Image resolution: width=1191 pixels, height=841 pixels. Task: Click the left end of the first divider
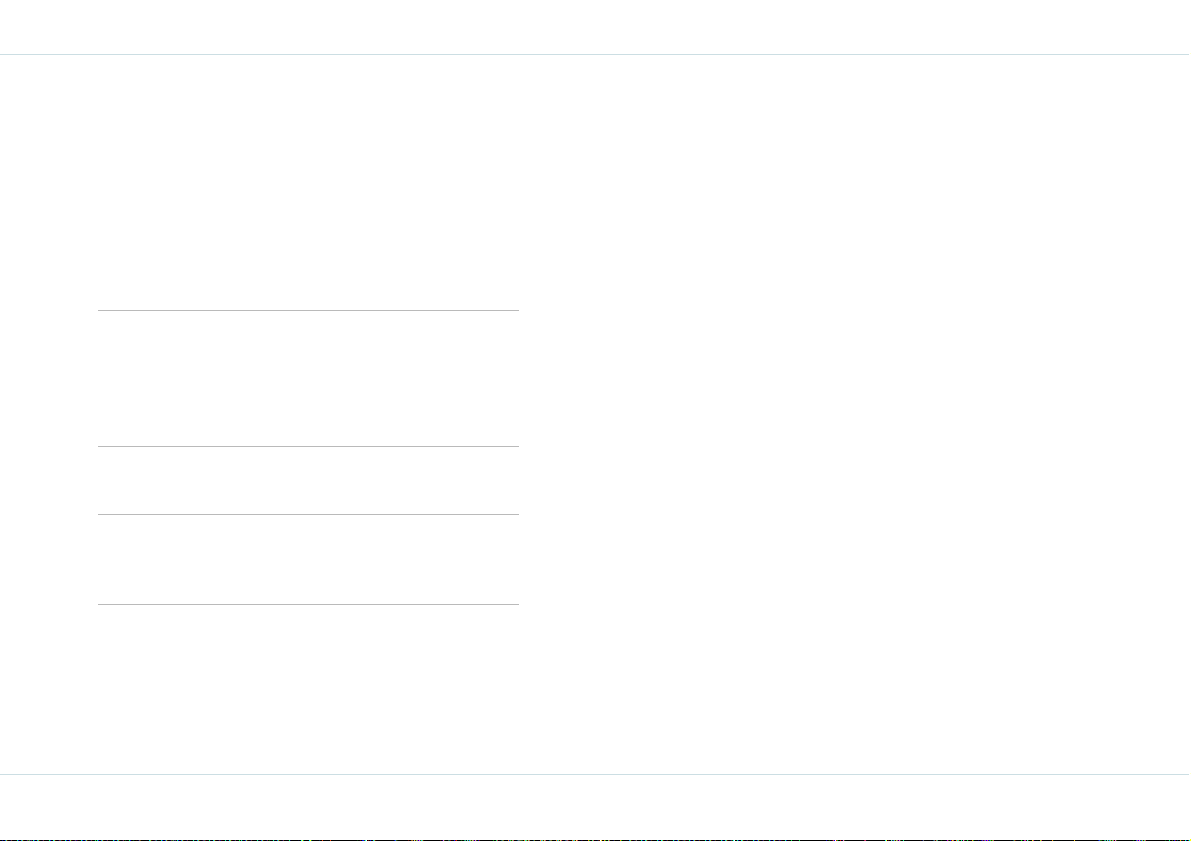click(100, 310)
